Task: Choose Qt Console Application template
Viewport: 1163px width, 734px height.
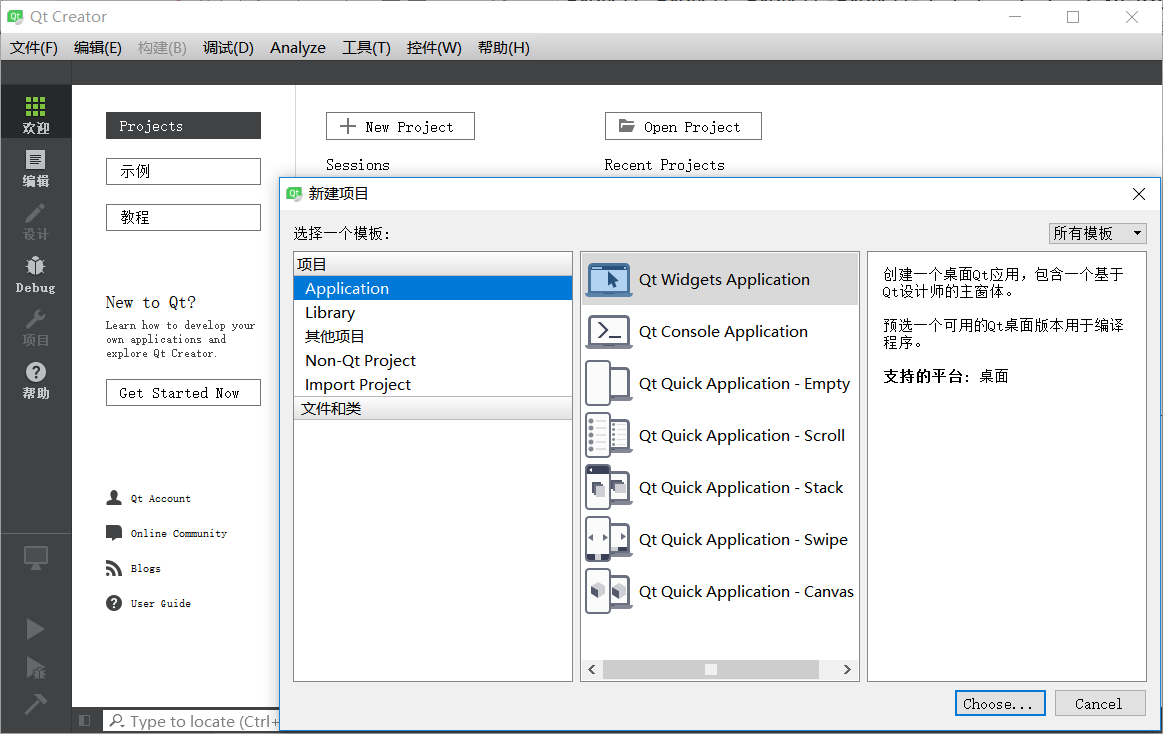Action: pyautogui.click(x=722, y=332)
